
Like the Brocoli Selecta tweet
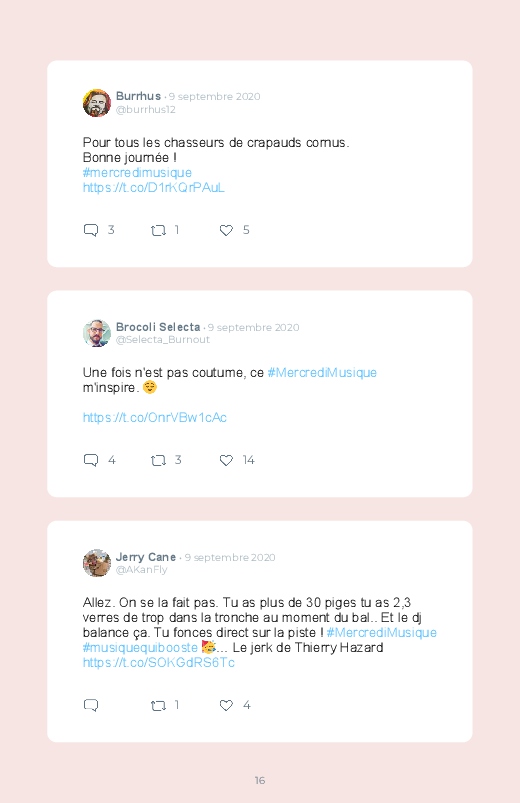point(226,460)
